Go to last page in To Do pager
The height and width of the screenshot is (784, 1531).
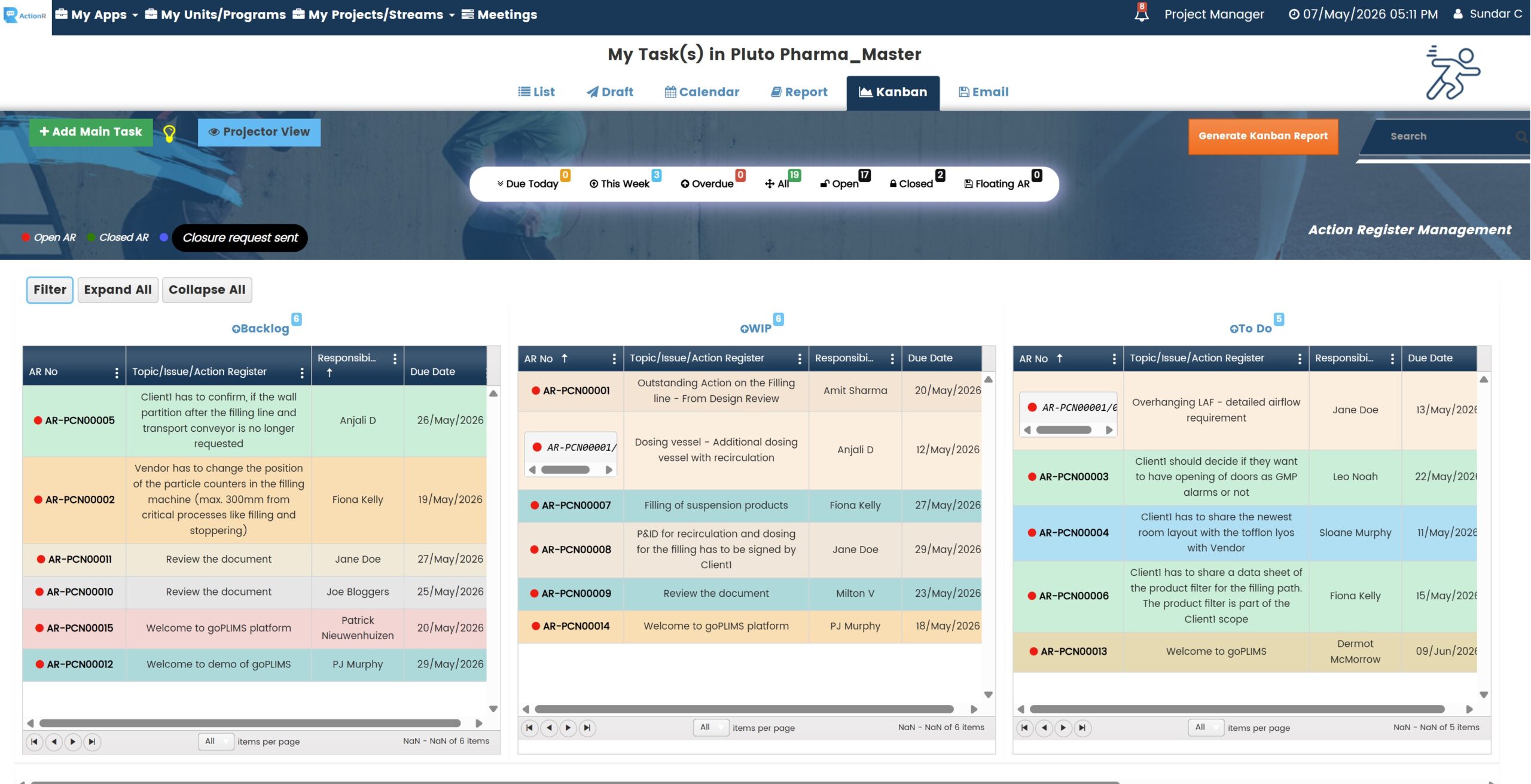point(1082,728)
